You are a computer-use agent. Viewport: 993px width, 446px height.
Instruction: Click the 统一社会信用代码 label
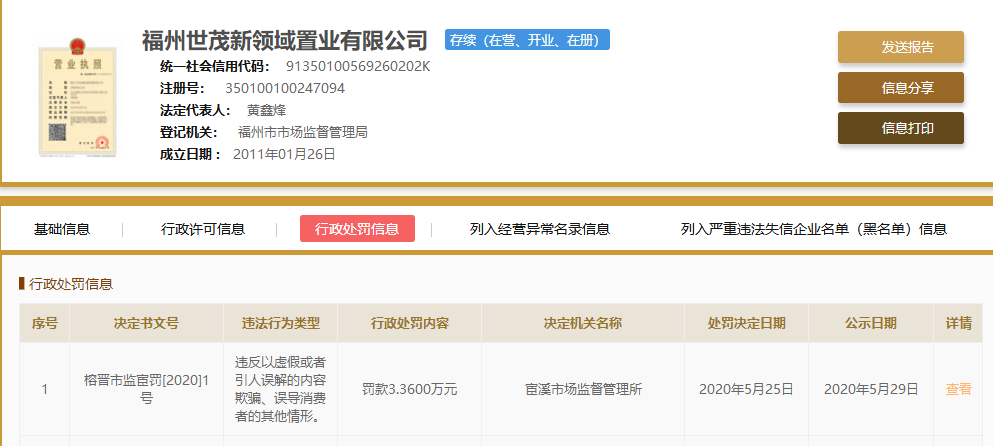click(215, 67)
